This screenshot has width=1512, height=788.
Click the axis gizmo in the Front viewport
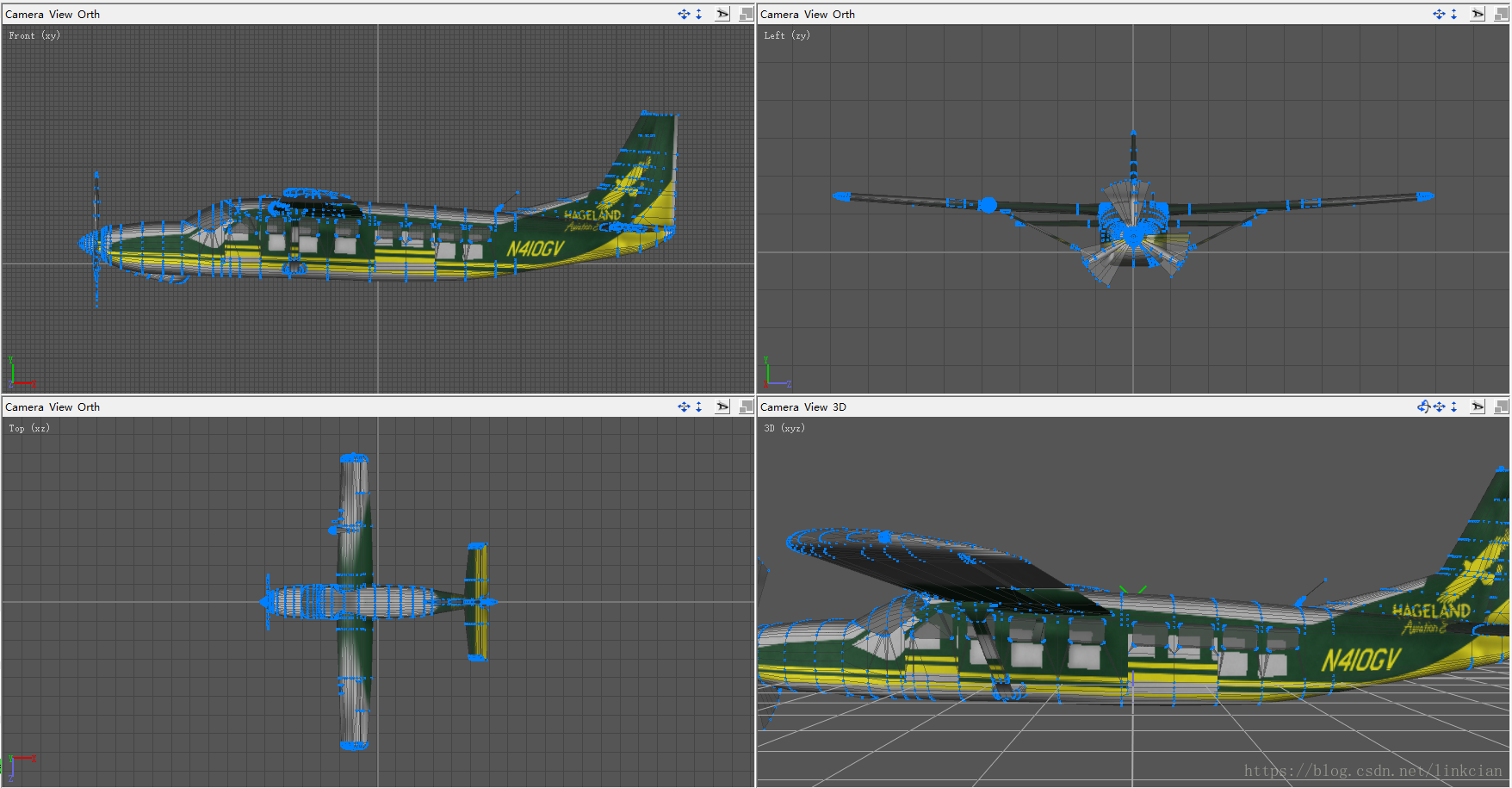pyautogui.click(x=22, y=372)
